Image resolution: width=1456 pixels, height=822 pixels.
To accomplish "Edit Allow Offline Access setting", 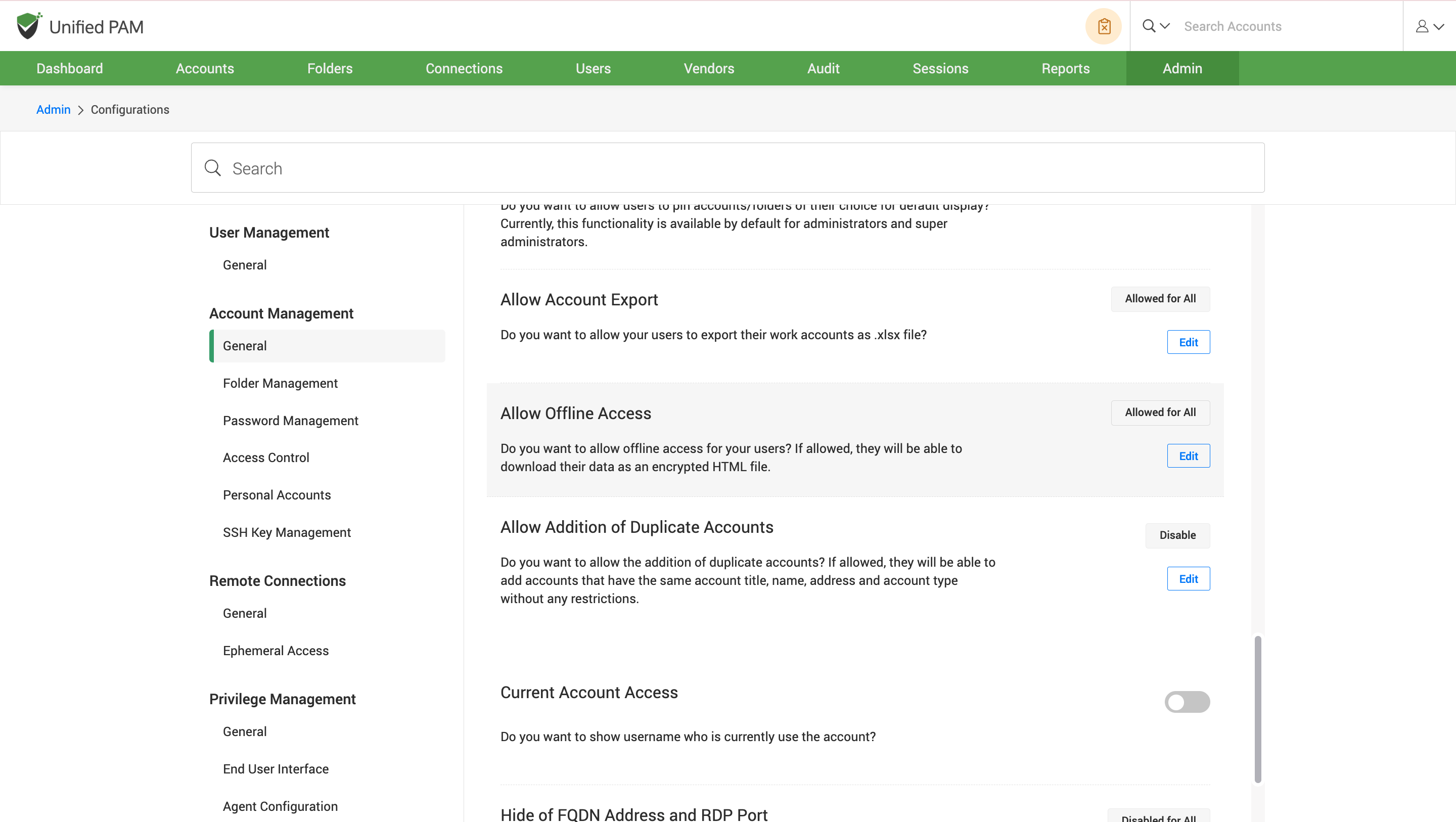I will (1188, 455).
